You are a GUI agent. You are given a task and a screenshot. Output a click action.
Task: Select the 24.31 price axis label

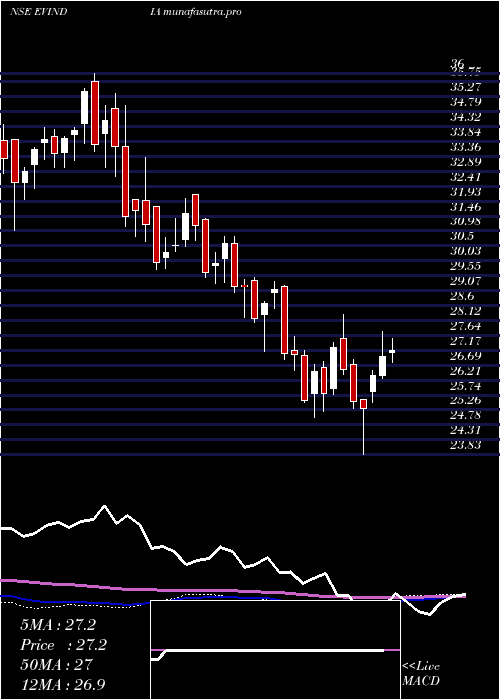coord(466,430)
